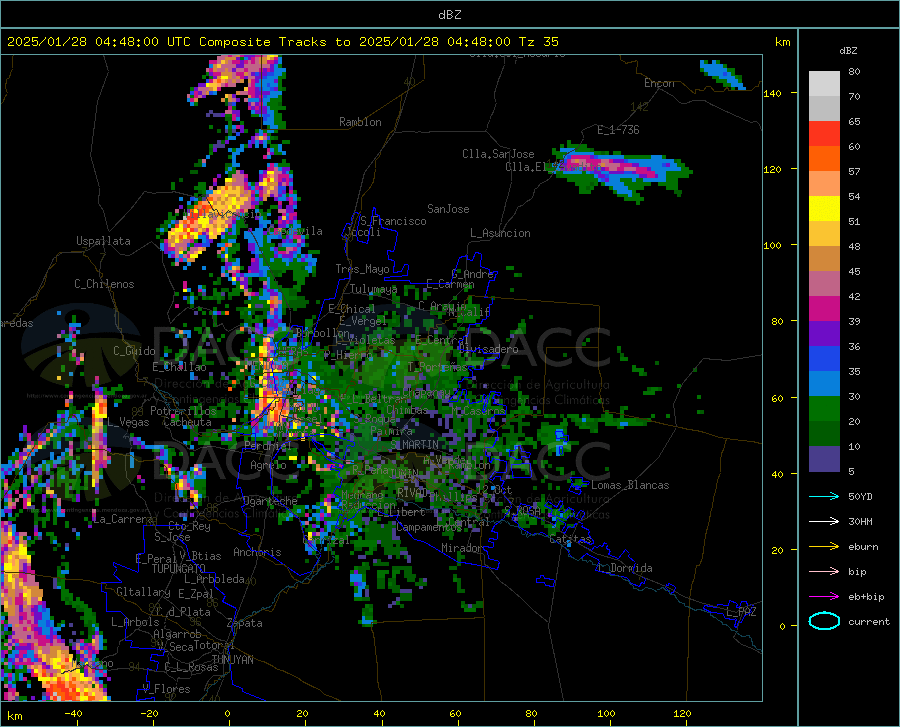This screenshot has height=727, width=900.
Task: Select the bright yellow 51–54 dBZ swatch
Action: (824, 209)
